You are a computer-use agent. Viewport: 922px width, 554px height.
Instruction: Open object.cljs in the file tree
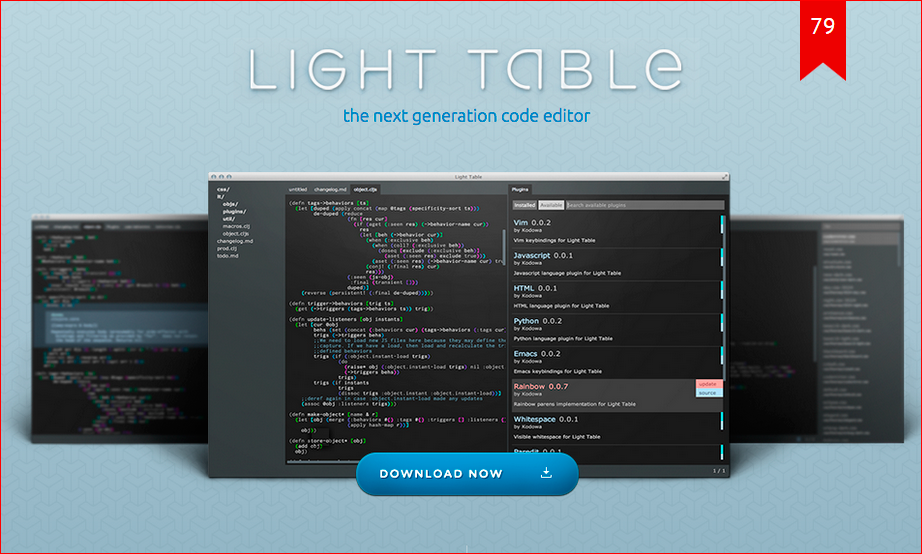(x=236, y=233)
